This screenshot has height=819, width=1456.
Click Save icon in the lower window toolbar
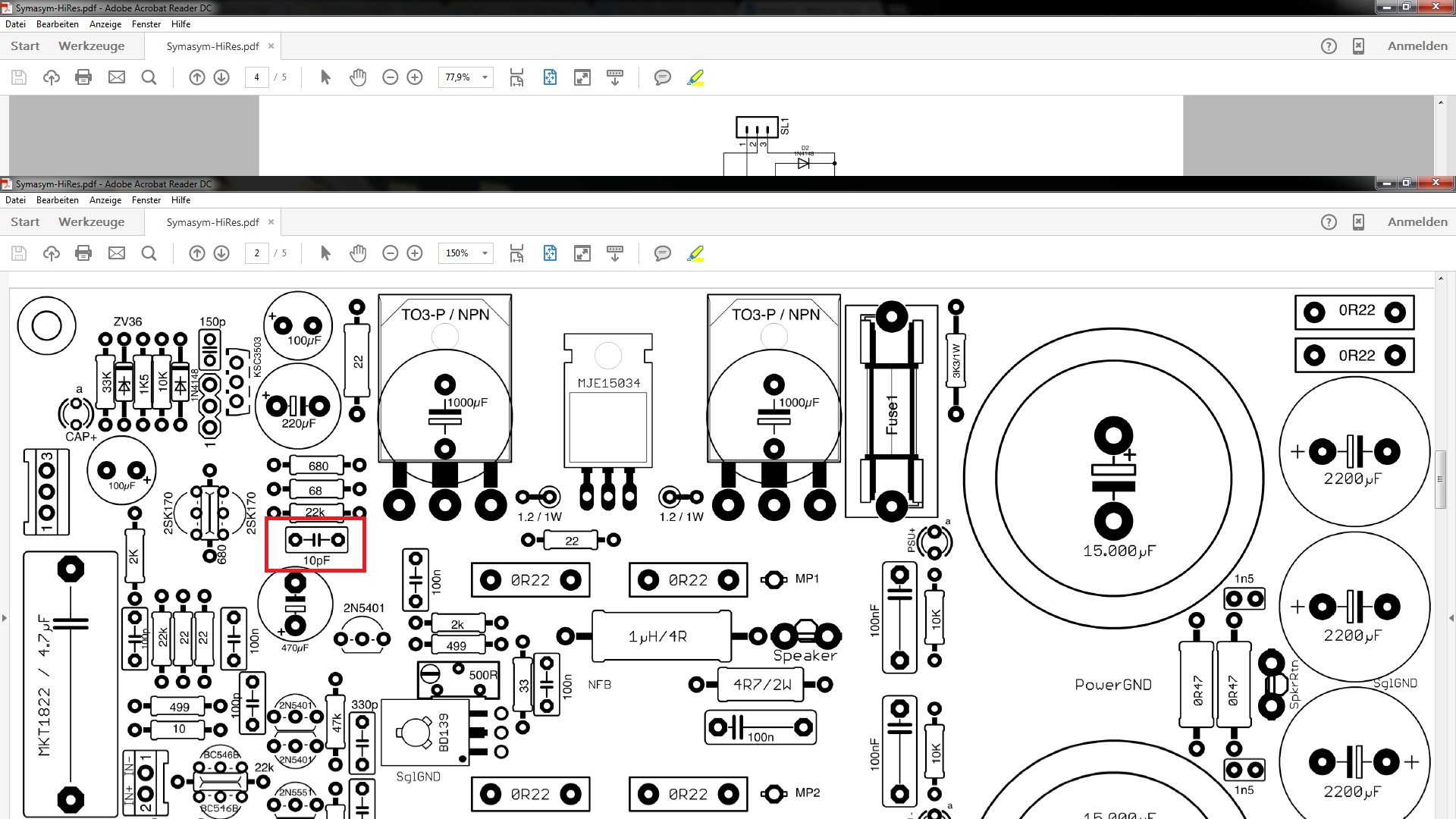point(19,253)
